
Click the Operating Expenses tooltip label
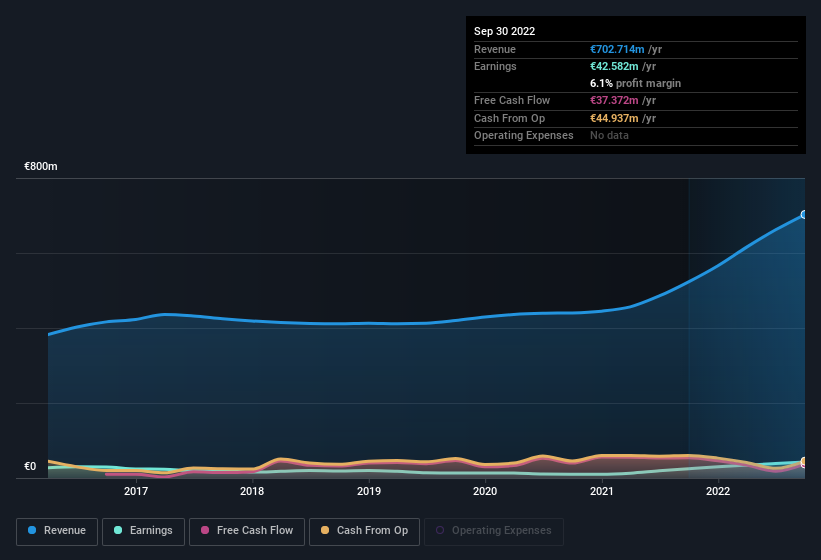pos(524,136)
